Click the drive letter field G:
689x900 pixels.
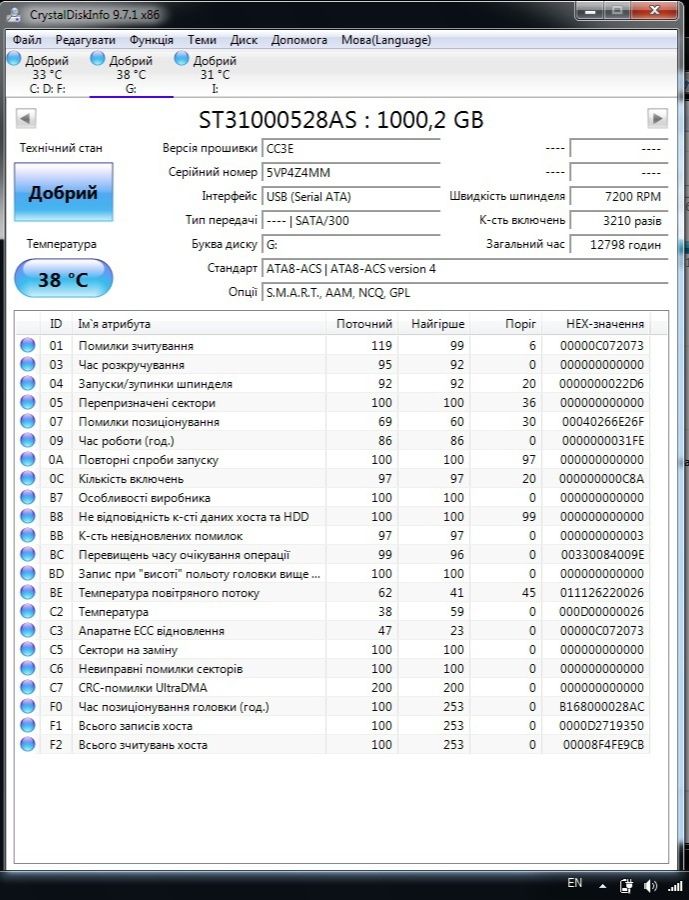[351, 245]
